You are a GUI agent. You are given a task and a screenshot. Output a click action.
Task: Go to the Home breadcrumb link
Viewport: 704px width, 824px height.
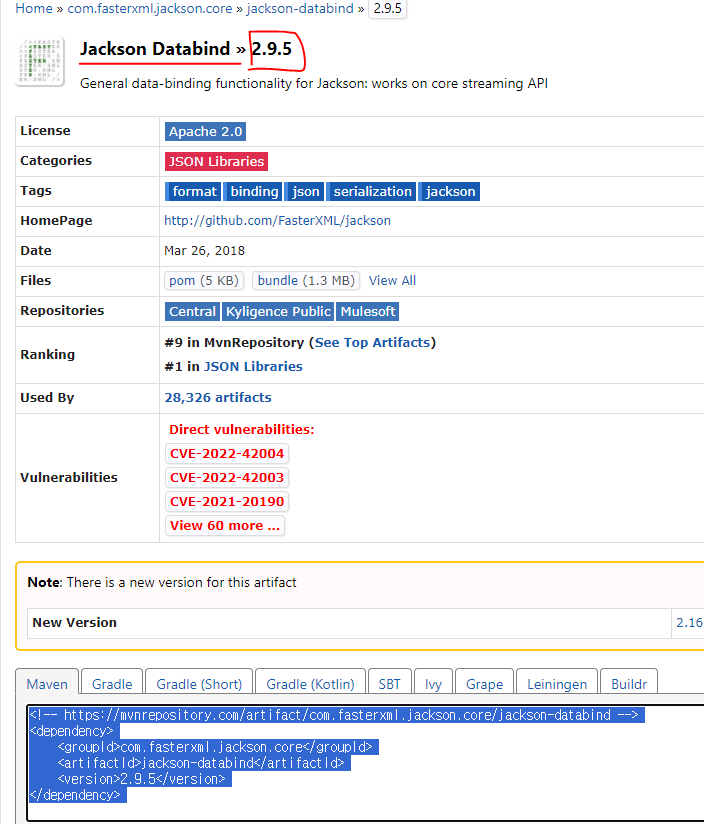click(x=34, y=8)
